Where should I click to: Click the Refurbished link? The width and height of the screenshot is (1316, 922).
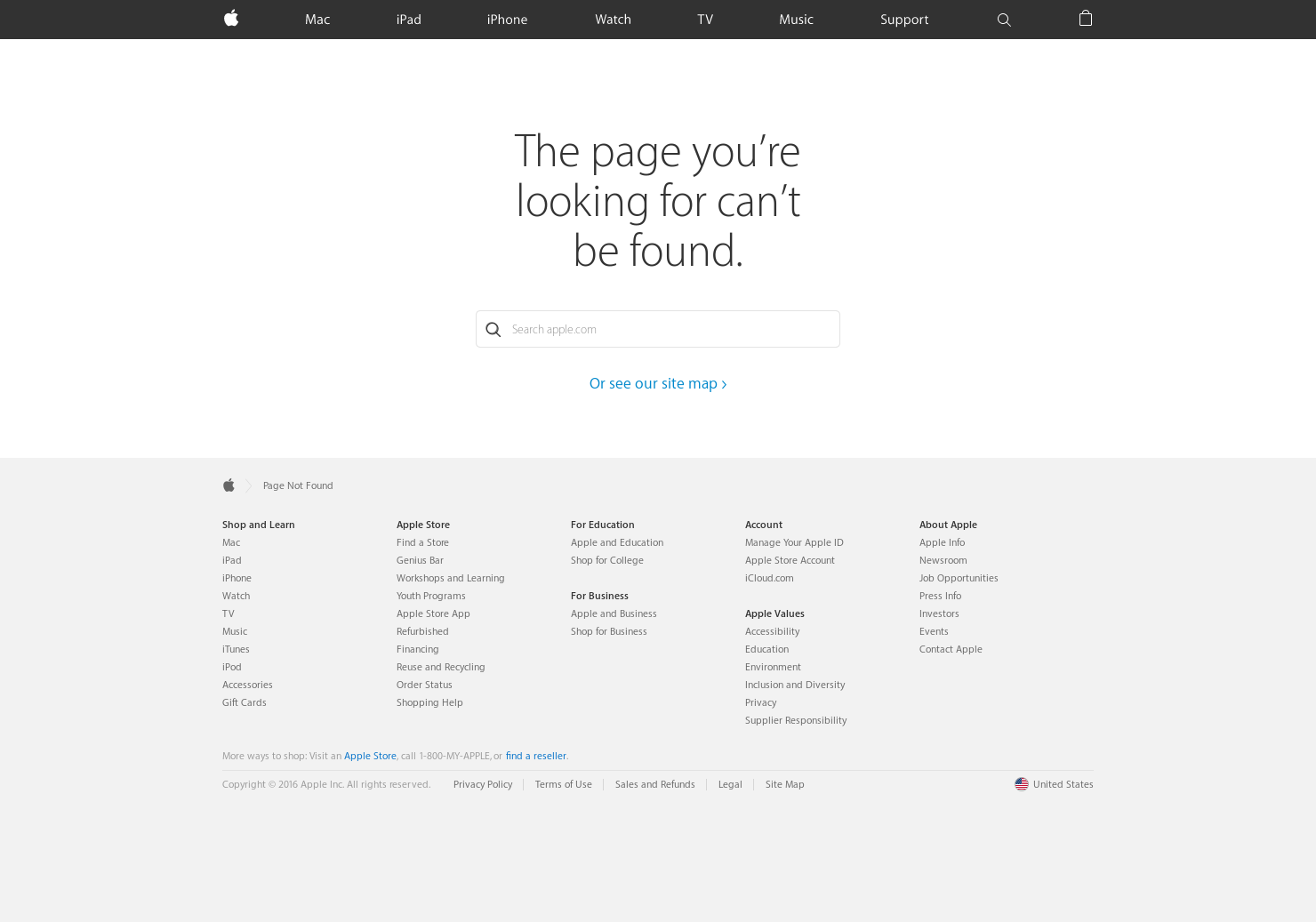point(422,631)
